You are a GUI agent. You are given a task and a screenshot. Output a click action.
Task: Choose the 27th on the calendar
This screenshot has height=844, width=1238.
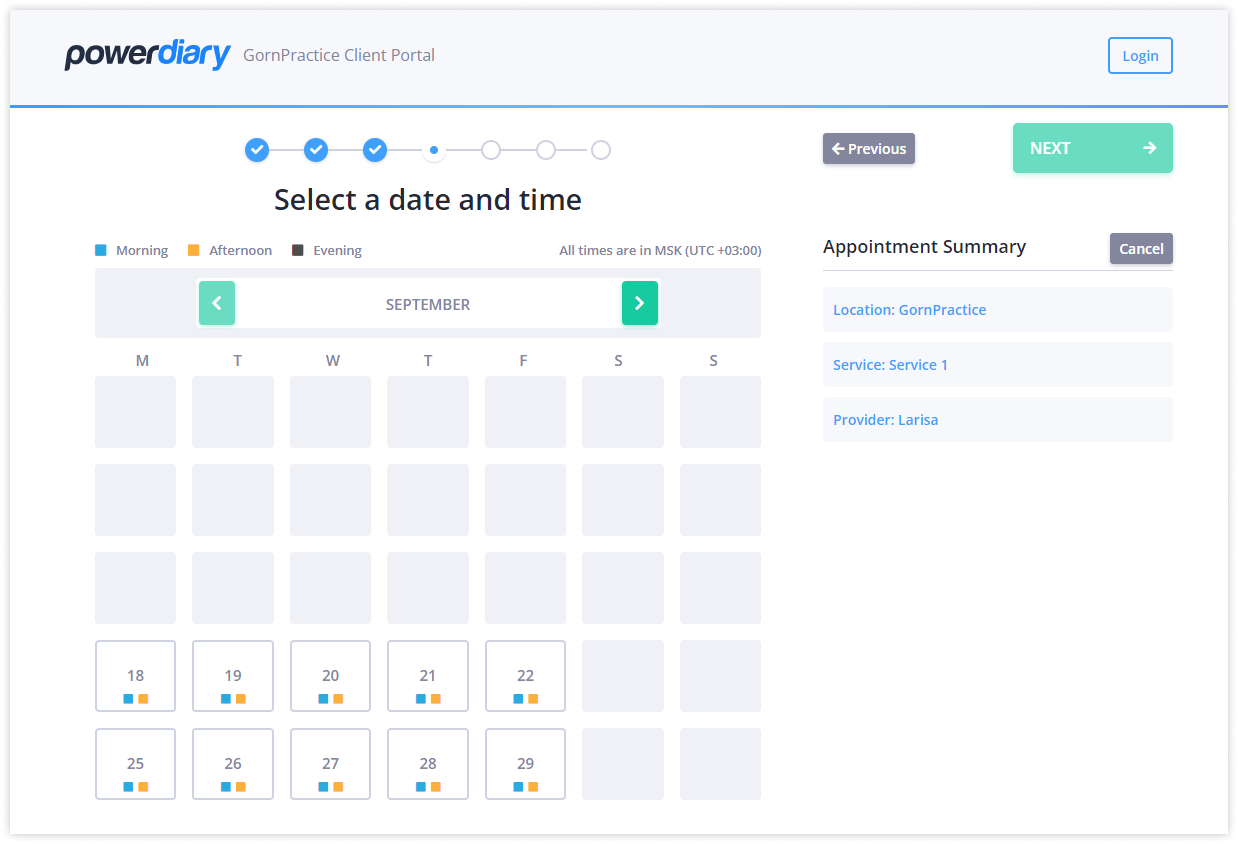point(331,764)
